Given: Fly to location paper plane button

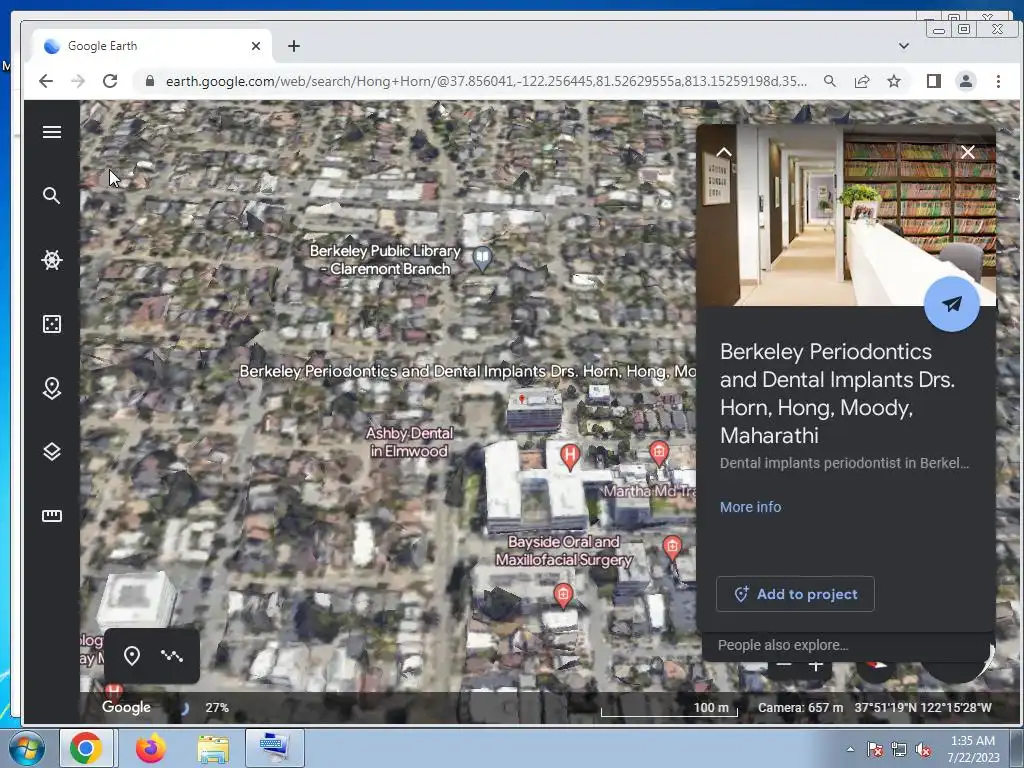Looking at the screenshot, I should point(952,304).
